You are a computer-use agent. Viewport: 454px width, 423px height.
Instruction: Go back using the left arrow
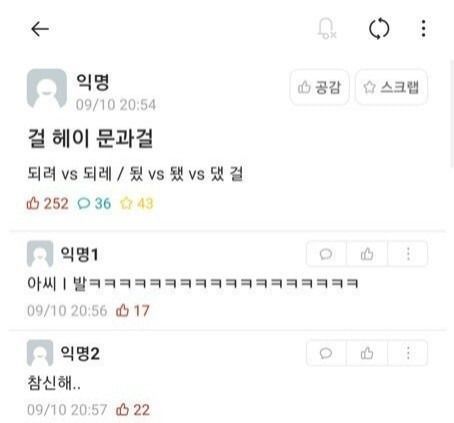40,29
